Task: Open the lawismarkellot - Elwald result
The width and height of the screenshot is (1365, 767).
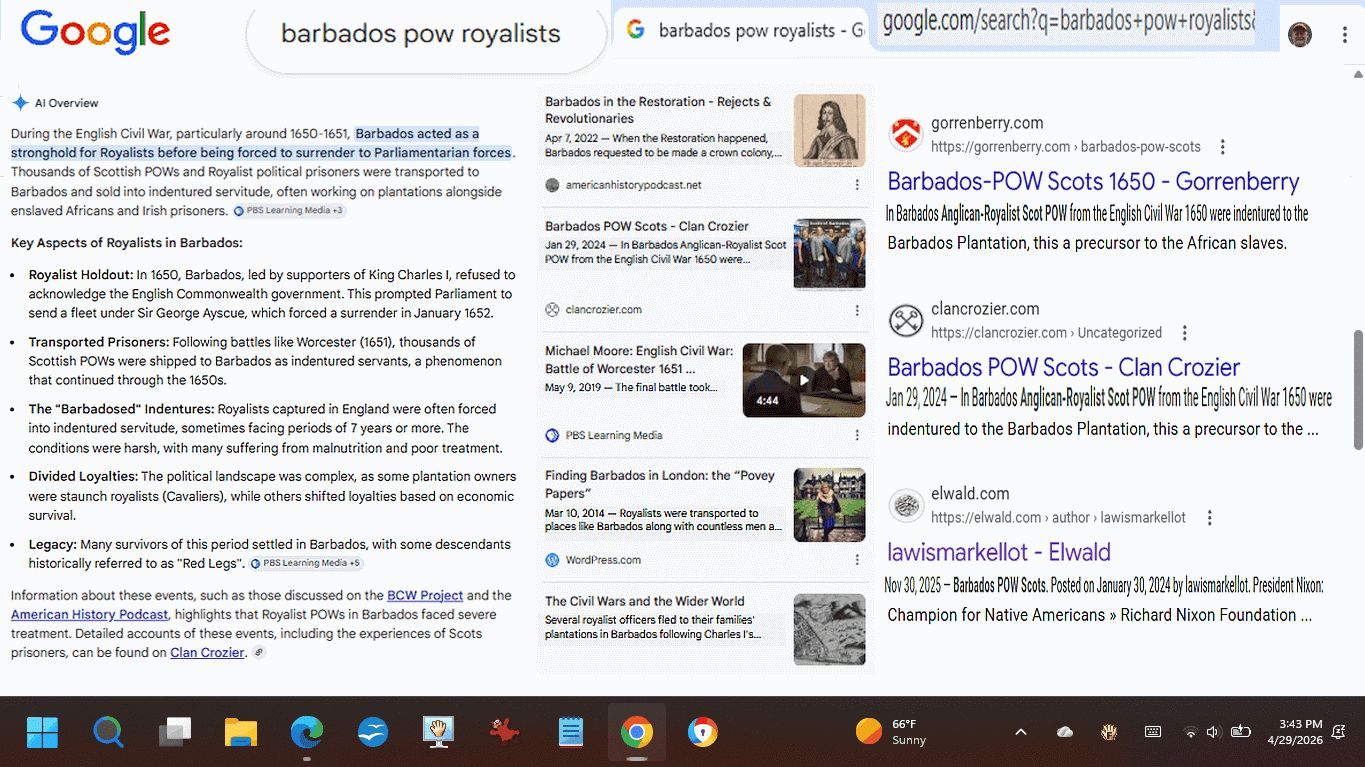Action: pyautogui.click(x=998, y=552)
